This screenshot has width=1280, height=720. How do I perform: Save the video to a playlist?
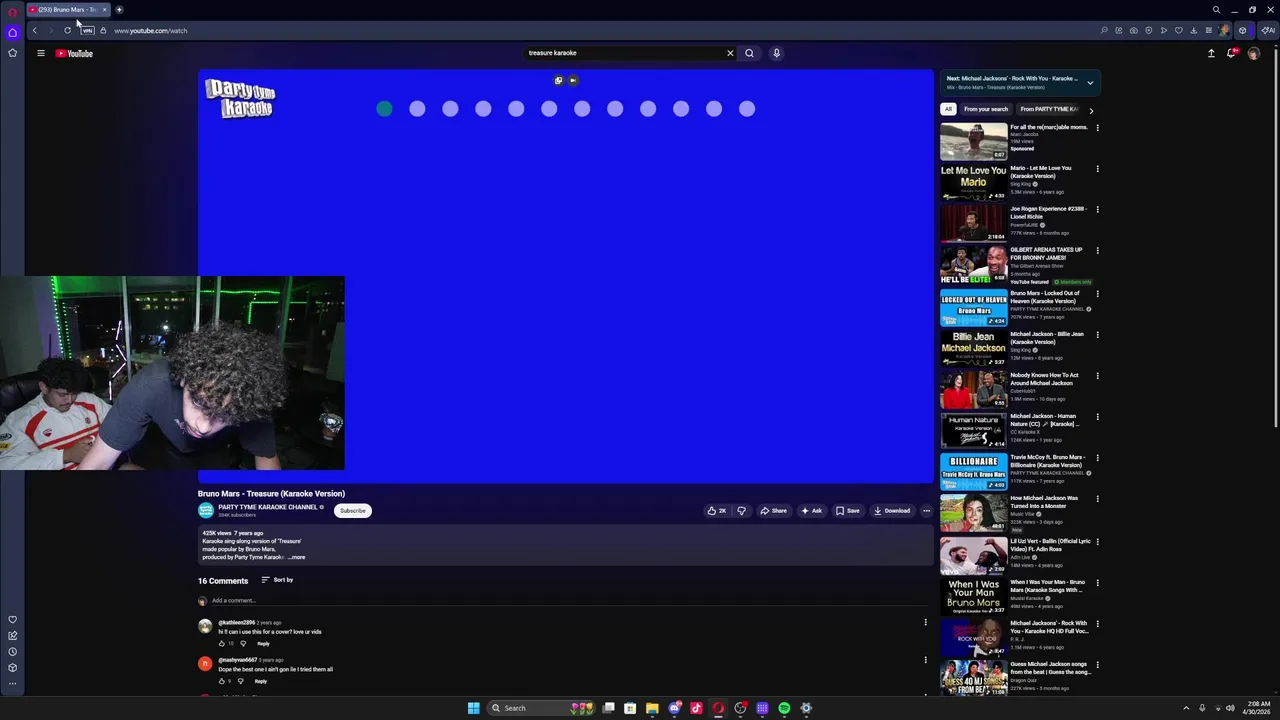pyautogui.click(x=848, y=511)
